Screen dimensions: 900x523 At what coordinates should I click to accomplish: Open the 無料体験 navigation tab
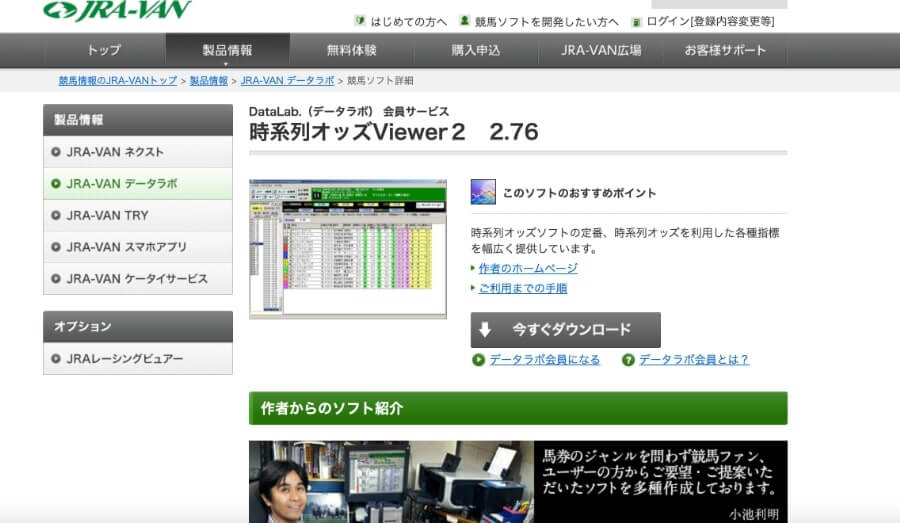[351, 51]
